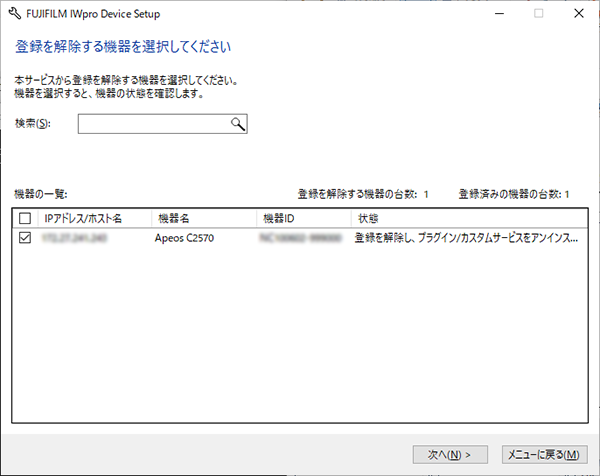Click the メニューに戻る(M) button
The image size is (600, 476).
coord(544,455)
